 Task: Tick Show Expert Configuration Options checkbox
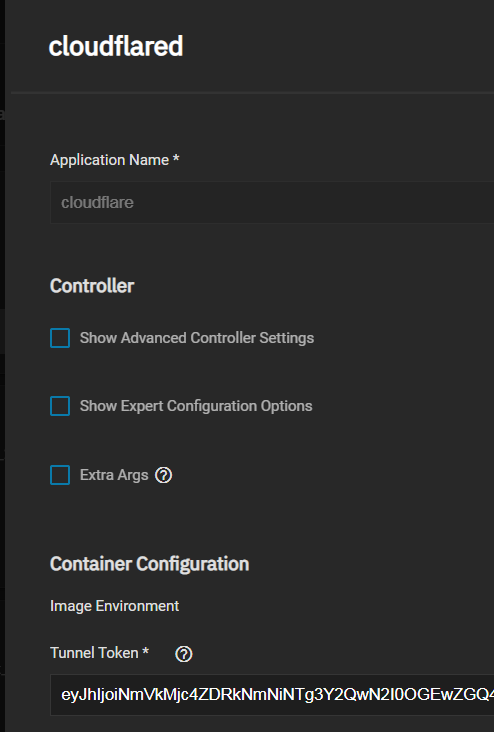coord(60,406)
